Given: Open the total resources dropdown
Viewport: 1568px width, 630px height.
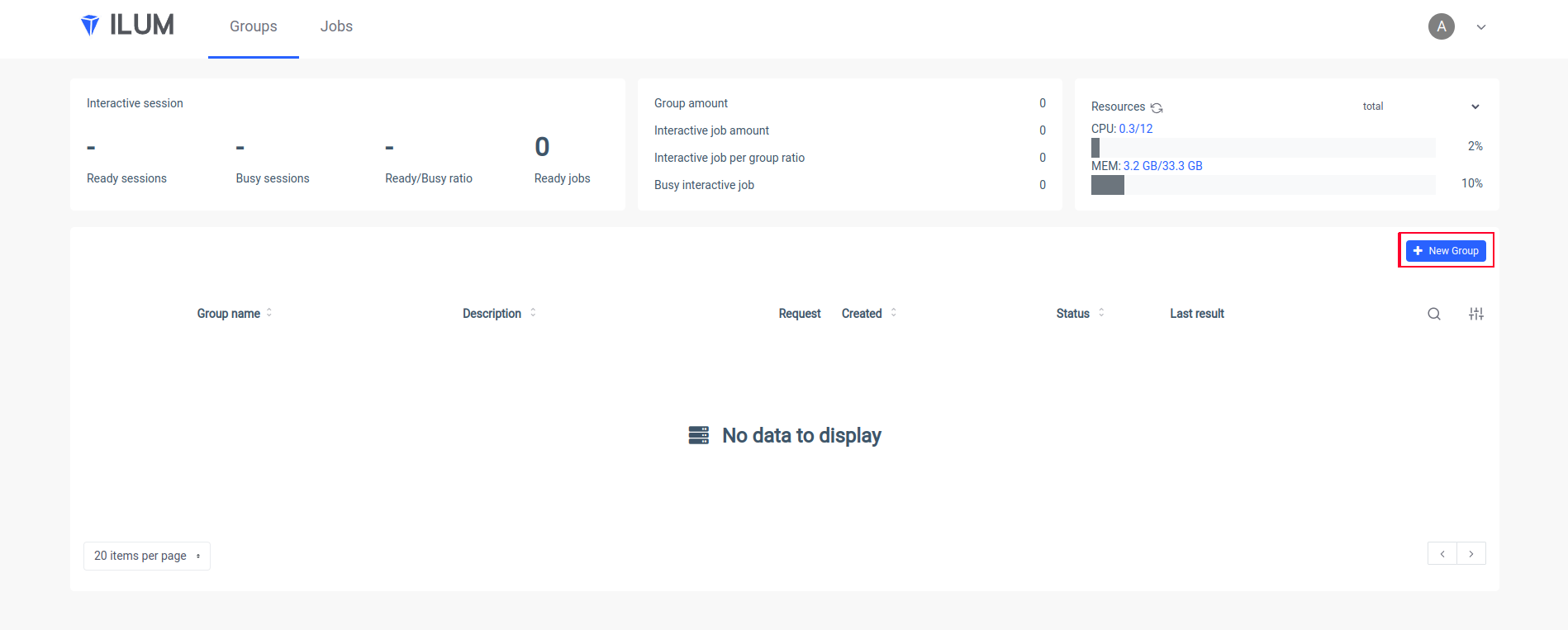Looking at the screenshot, I should pos(1421,107).
